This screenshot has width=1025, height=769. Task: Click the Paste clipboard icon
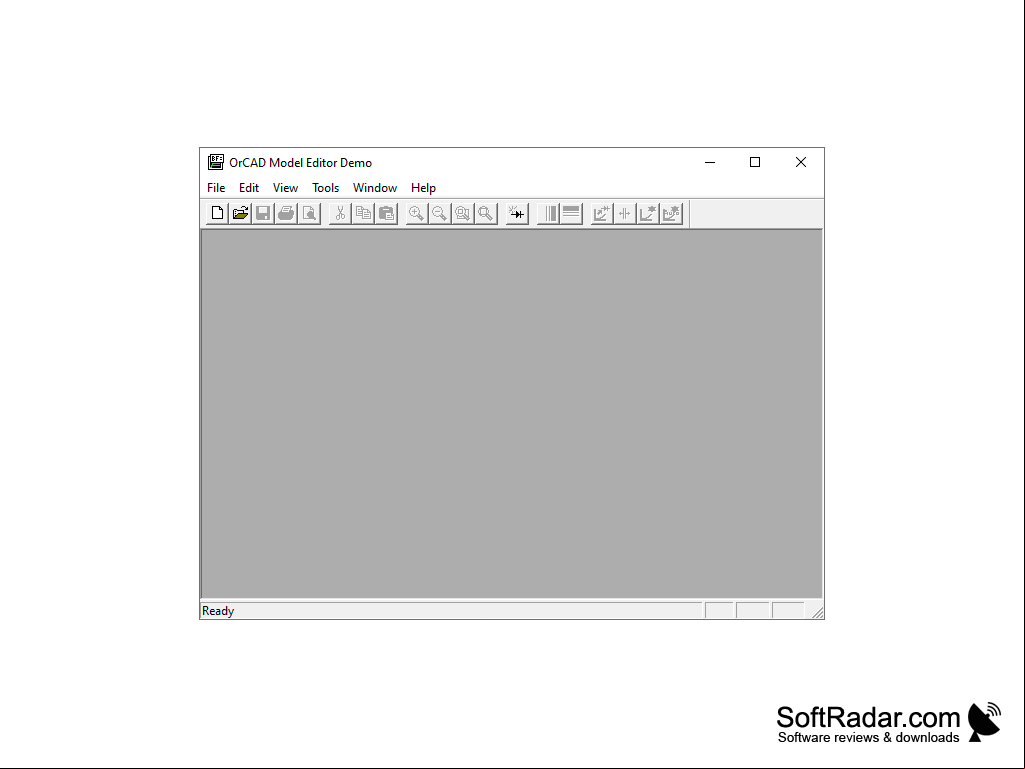(386, 213)
